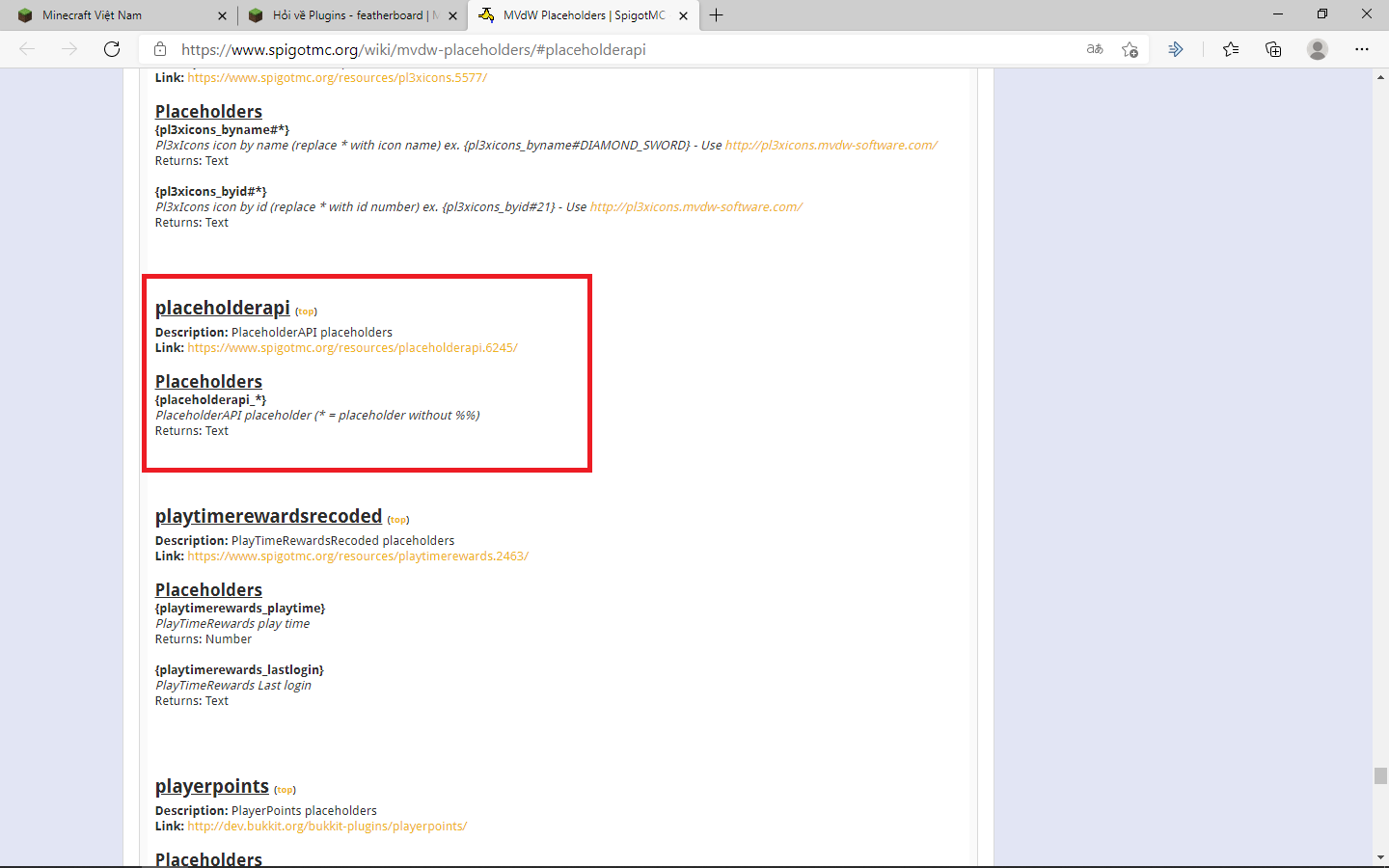This screenshot has width=1389, height=868.
Task: Click the playerpoints section heading
Action: [212, 786]
